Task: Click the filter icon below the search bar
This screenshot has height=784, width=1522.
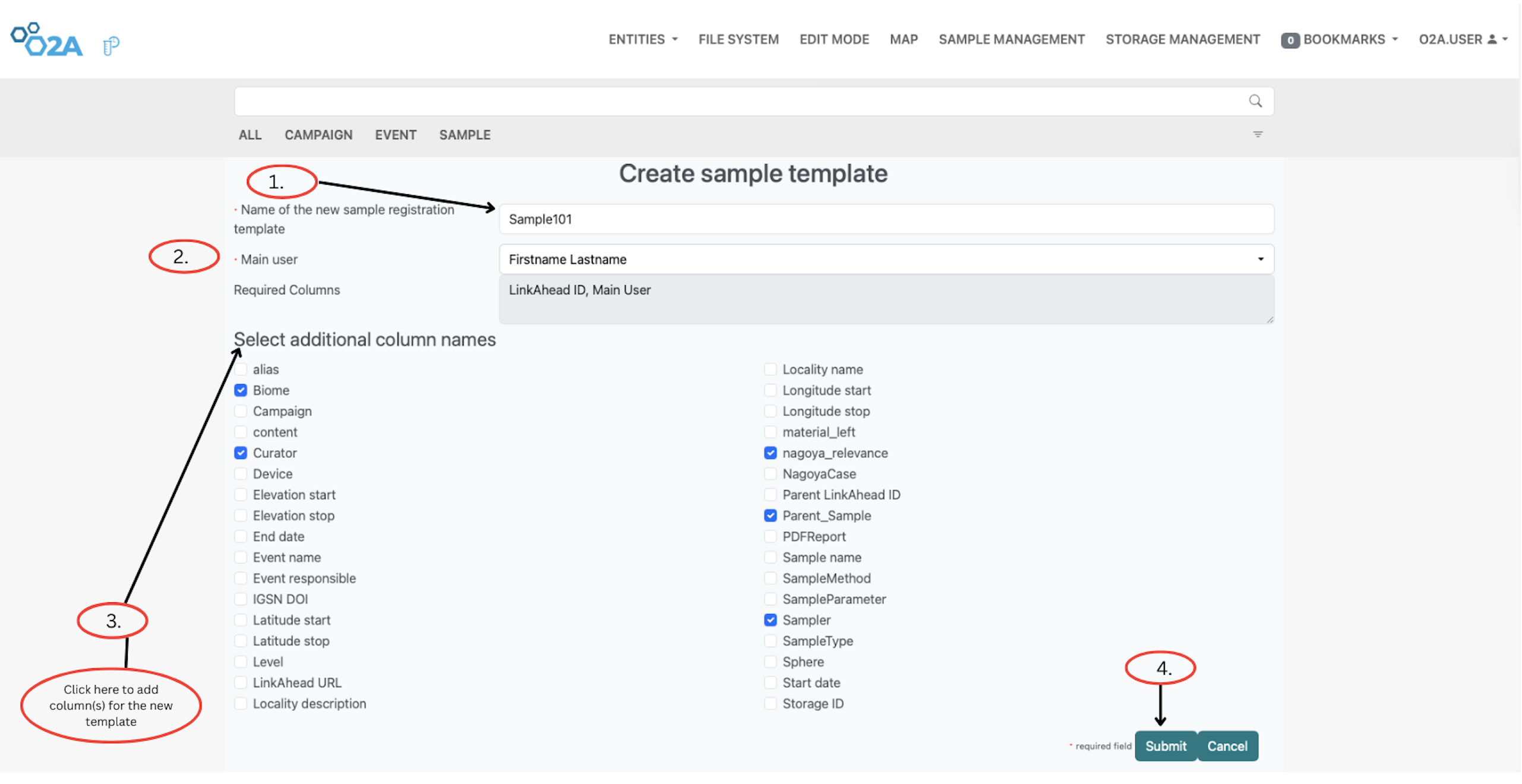Action: pyautogui.click(x=1258, y=134)
